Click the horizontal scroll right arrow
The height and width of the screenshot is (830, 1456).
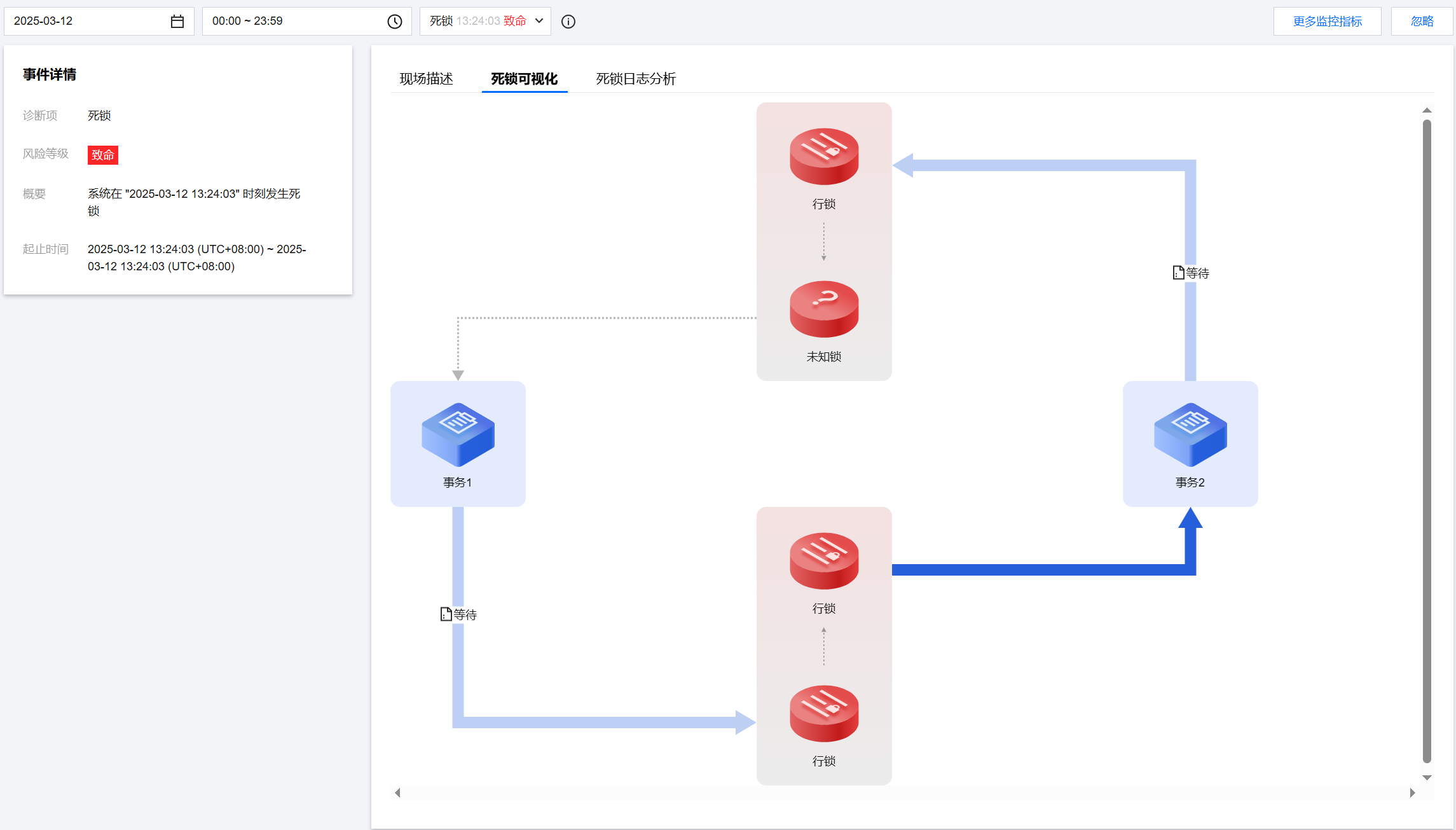coord(1412,792)
